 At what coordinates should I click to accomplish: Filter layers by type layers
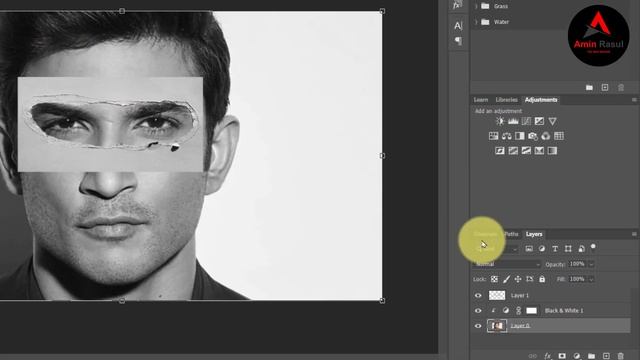click(x=555, y=249)
